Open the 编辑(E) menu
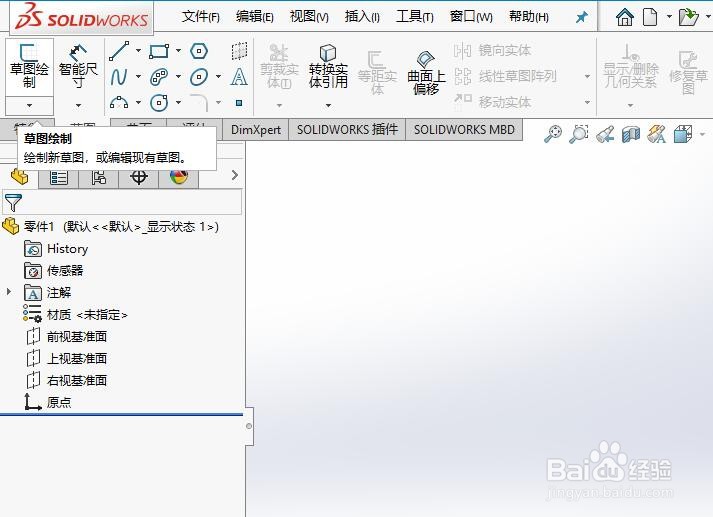 [255, 17]
